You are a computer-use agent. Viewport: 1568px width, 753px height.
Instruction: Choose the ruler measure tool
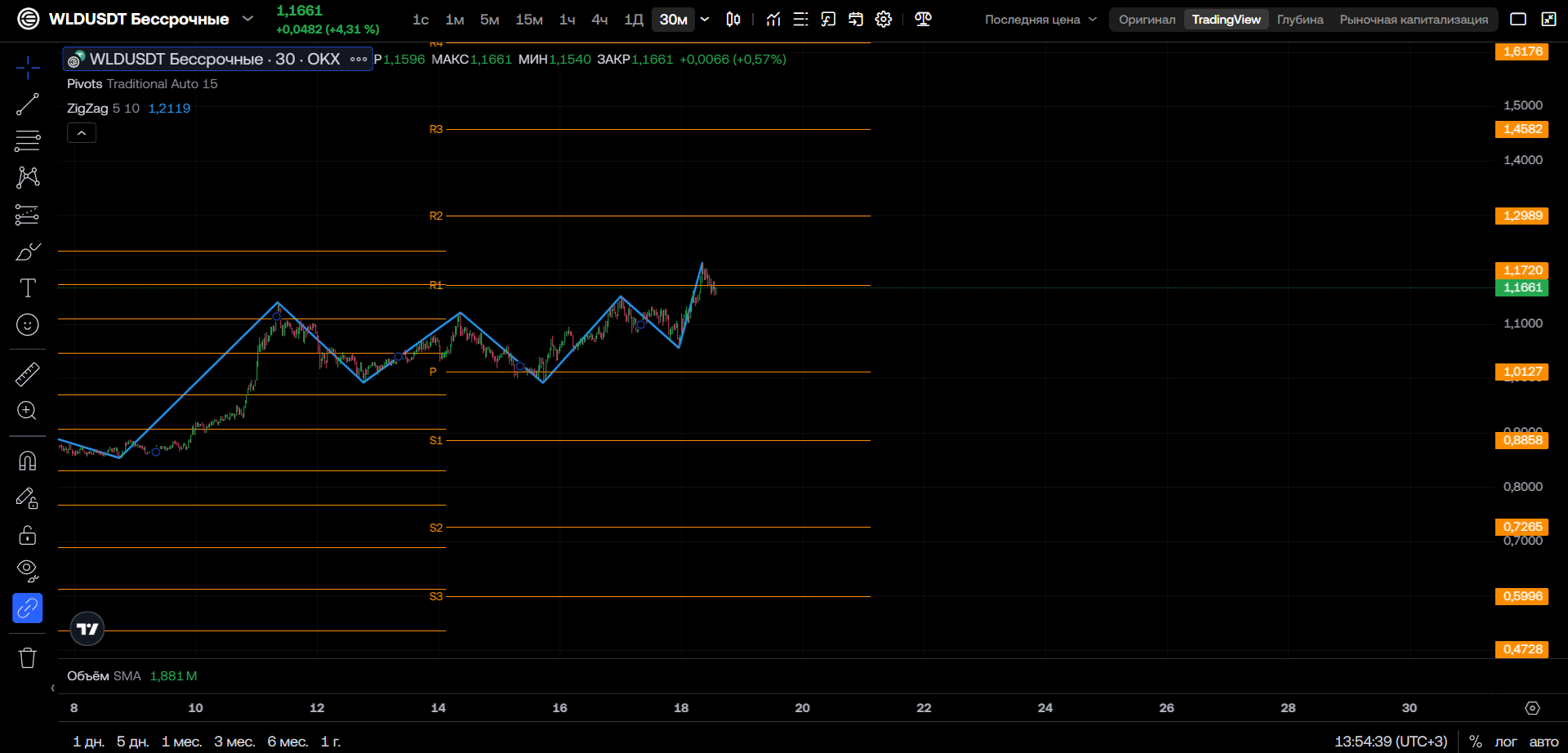point(27,374)
